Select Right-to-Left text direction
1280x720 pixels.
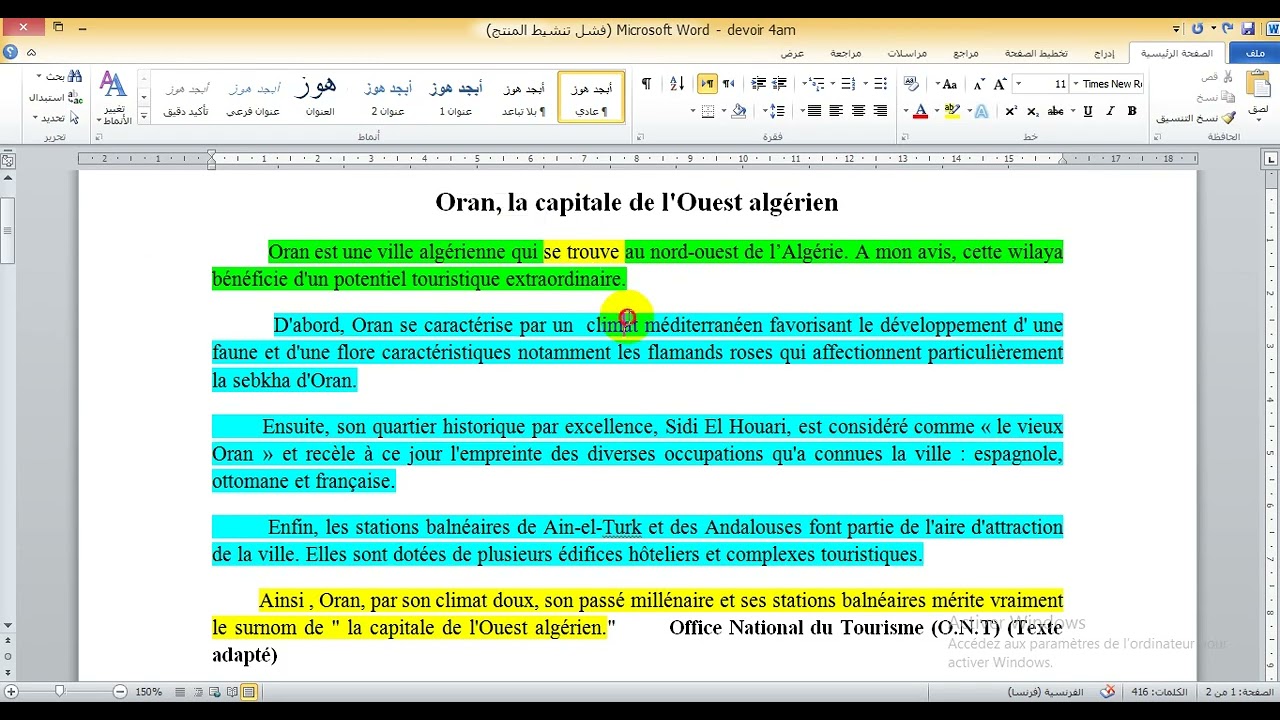click(729, 84)
